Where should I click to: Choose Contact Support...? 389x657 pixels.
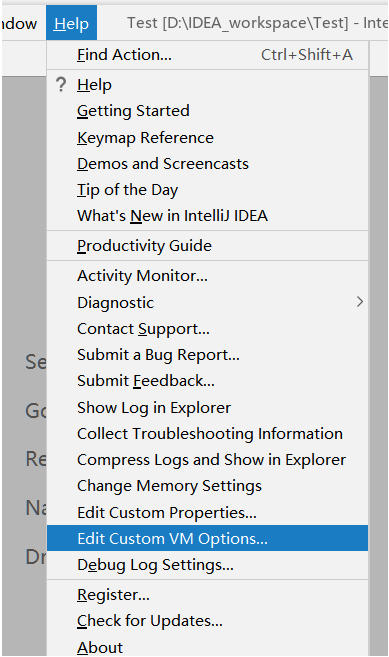pos(207,329)
